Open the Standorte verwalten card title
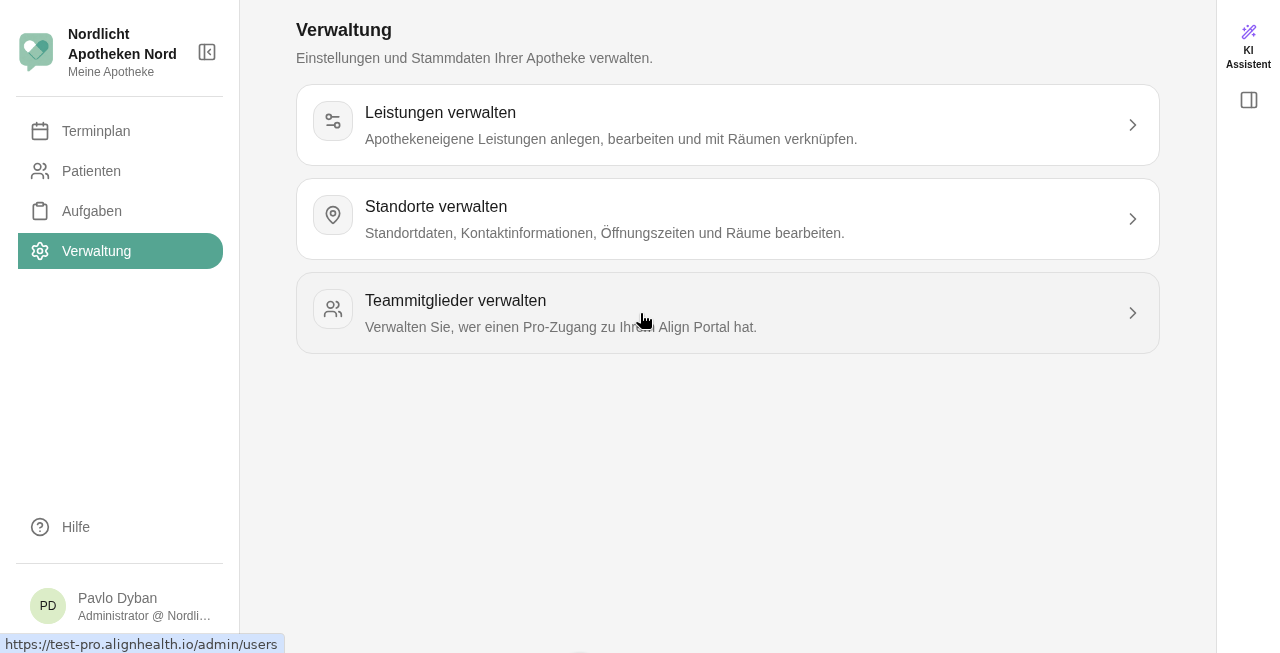The height and width of the screenshot is (653, 1280). [x=436, y=207]
